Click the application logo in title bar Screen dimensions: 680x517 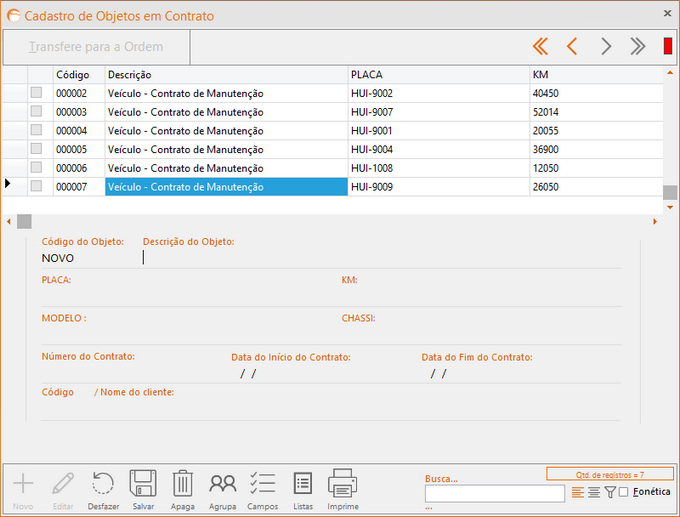click(13, 16)
